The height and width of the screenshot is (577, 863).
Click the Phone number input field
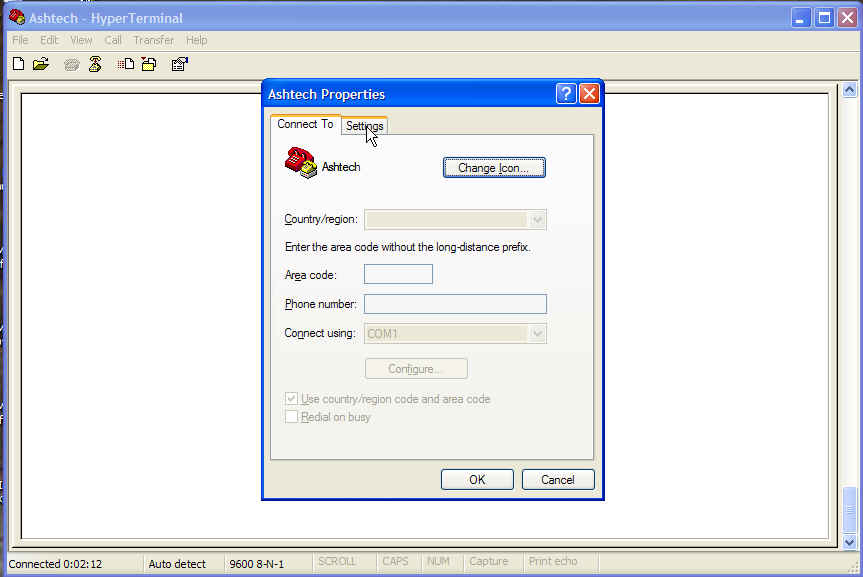pyautogui.click(x=455, y=304)
